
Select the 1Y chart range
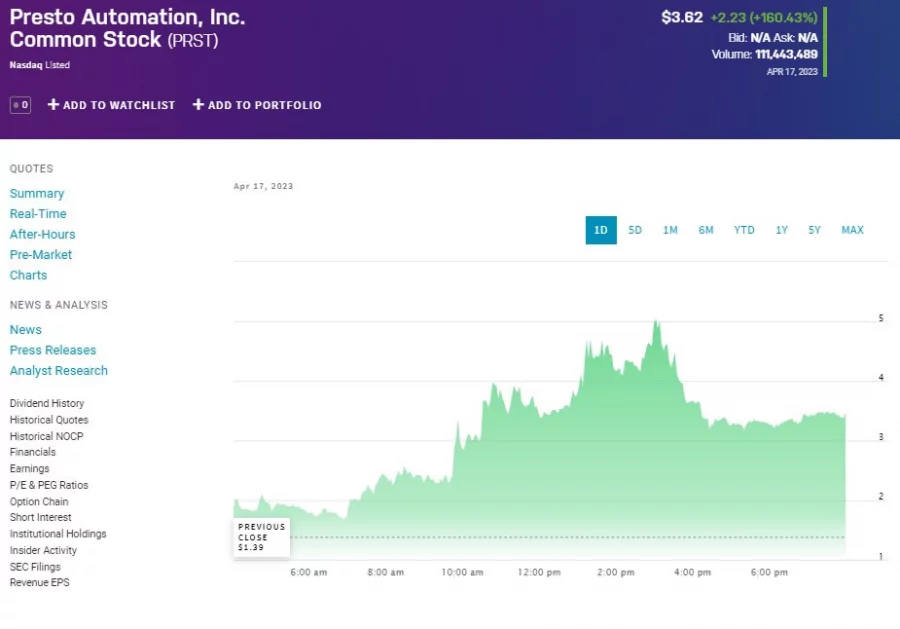pyautogui.click(x=782, y=230)
